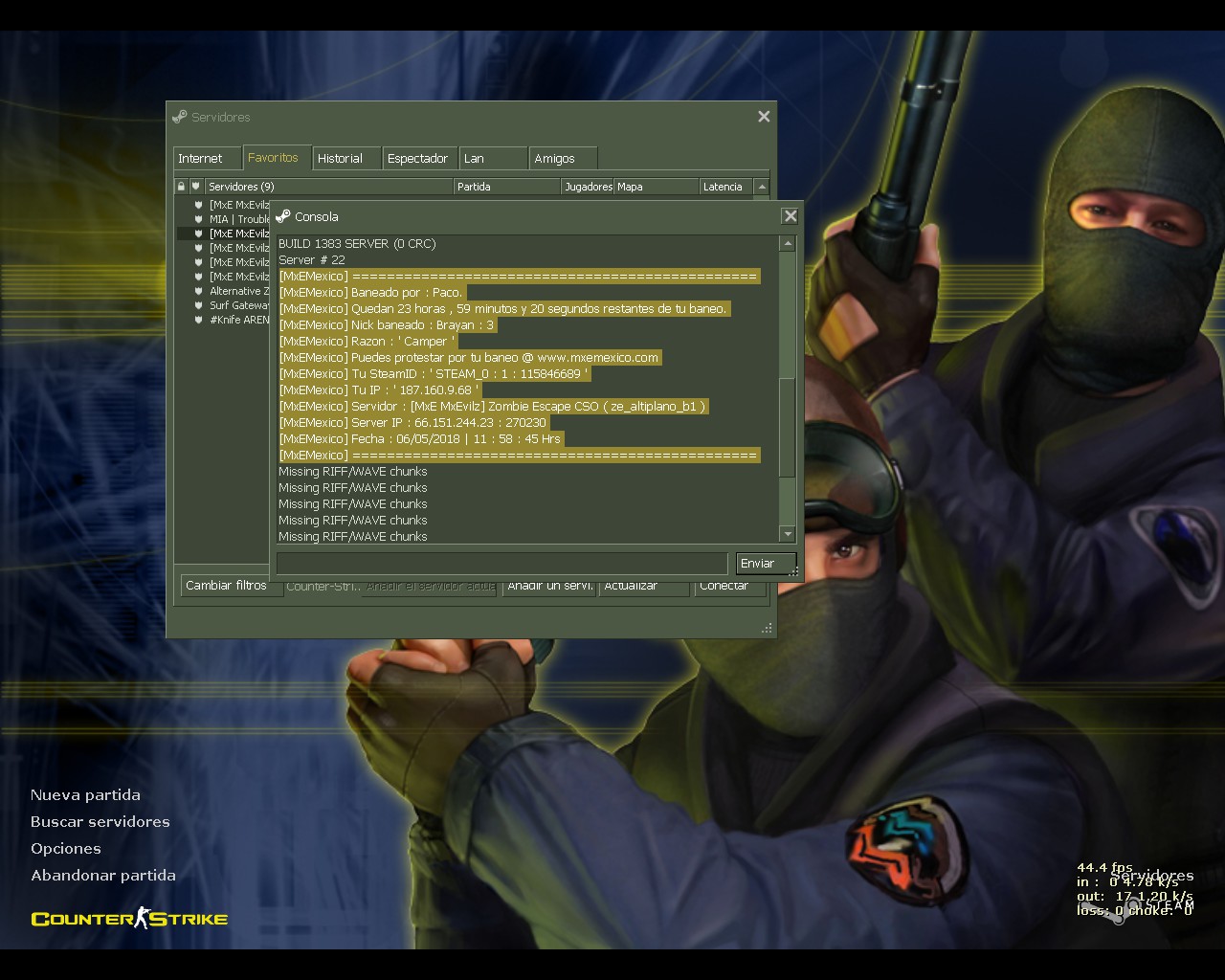Click console line showing SteamID

click(x=434, y=374)
